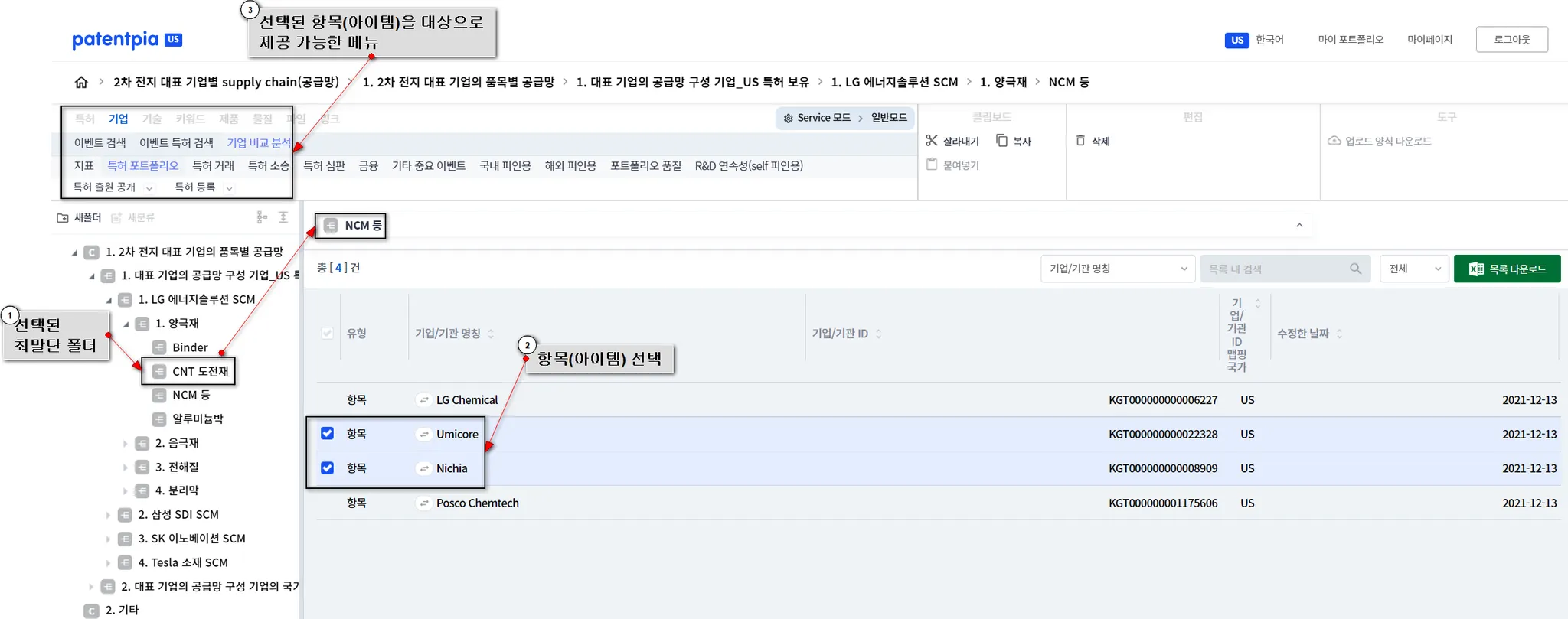Switch to the 특허 tab
This screenshot has width=1568, height=619.
click(84, 119)
